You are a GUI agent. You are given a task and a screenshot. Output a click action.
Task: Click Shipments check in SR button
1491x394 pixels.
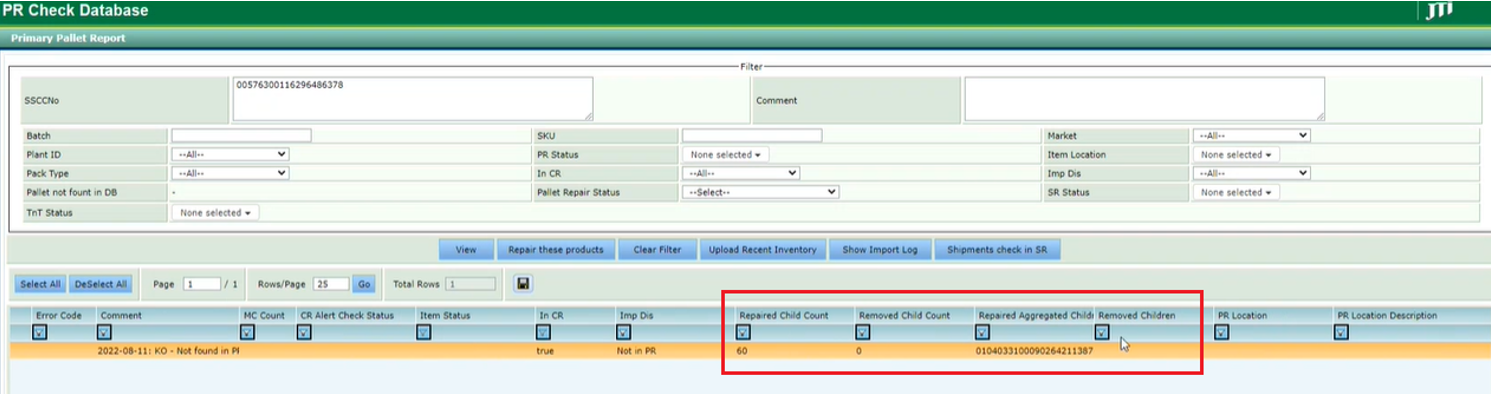998,249
